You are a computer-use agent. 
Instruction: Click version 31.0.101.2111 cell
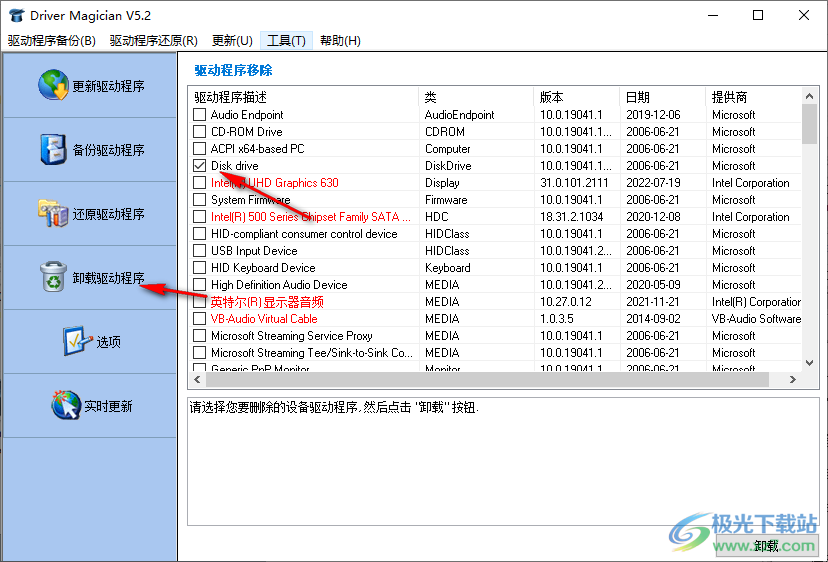click(x=574, y=183)
